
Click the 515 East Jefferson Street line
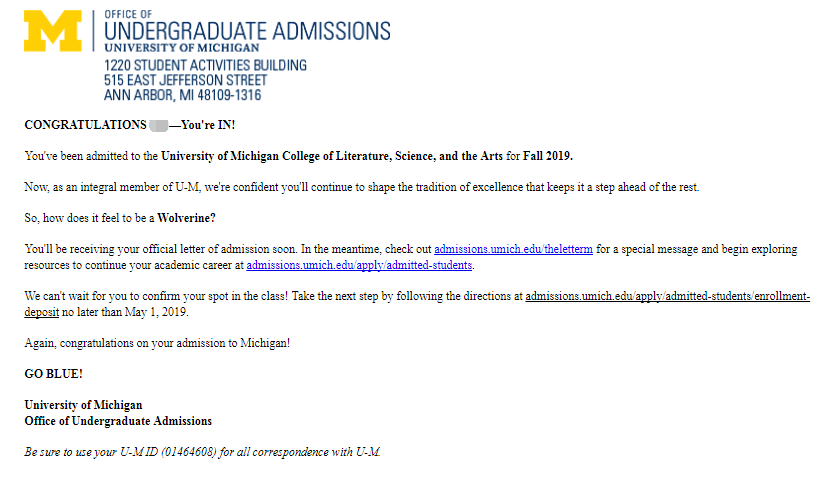185,80
